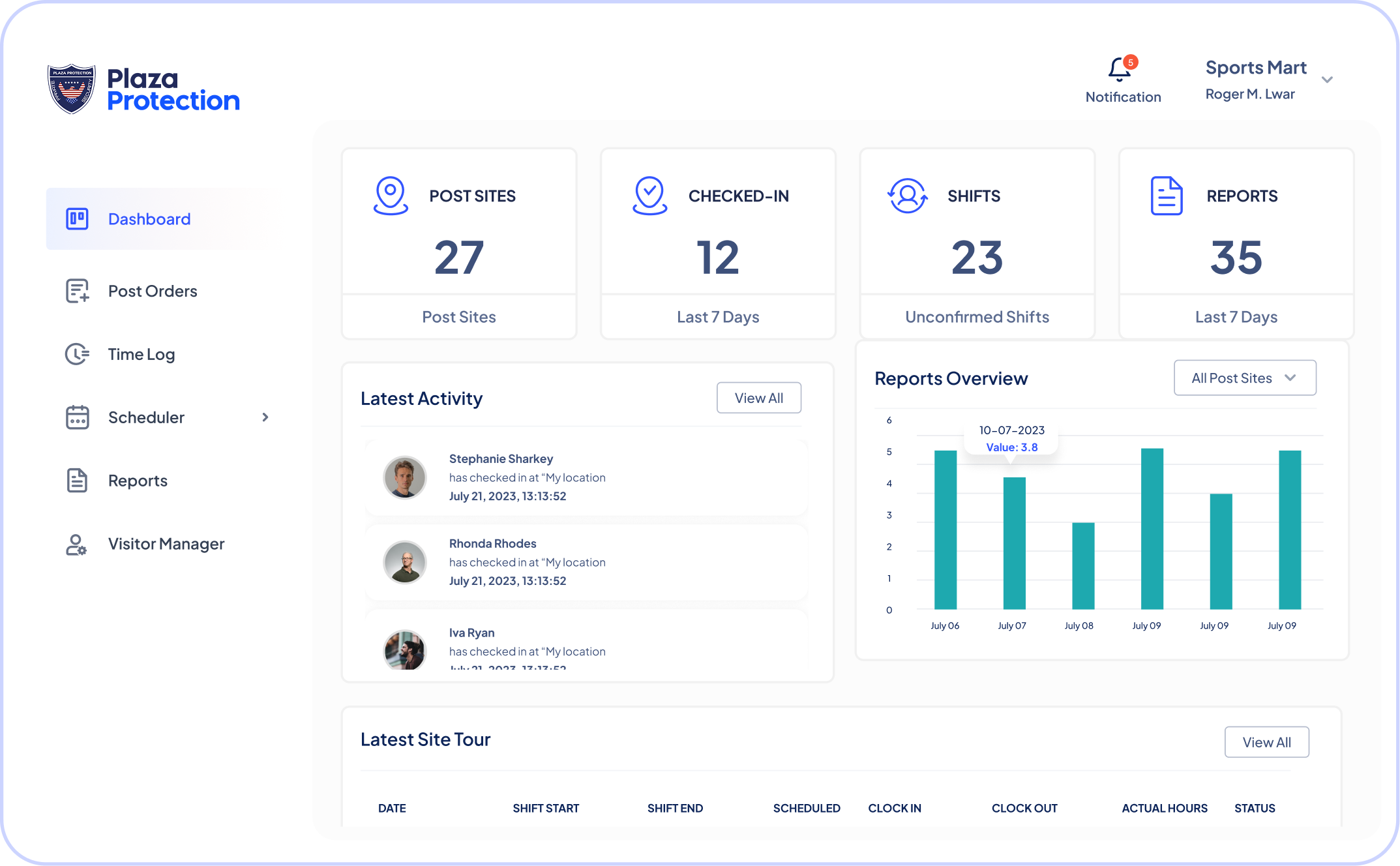Click the Visitor Manager person-gear icon
Screen dimensions: 1400x866
(76, 545)
